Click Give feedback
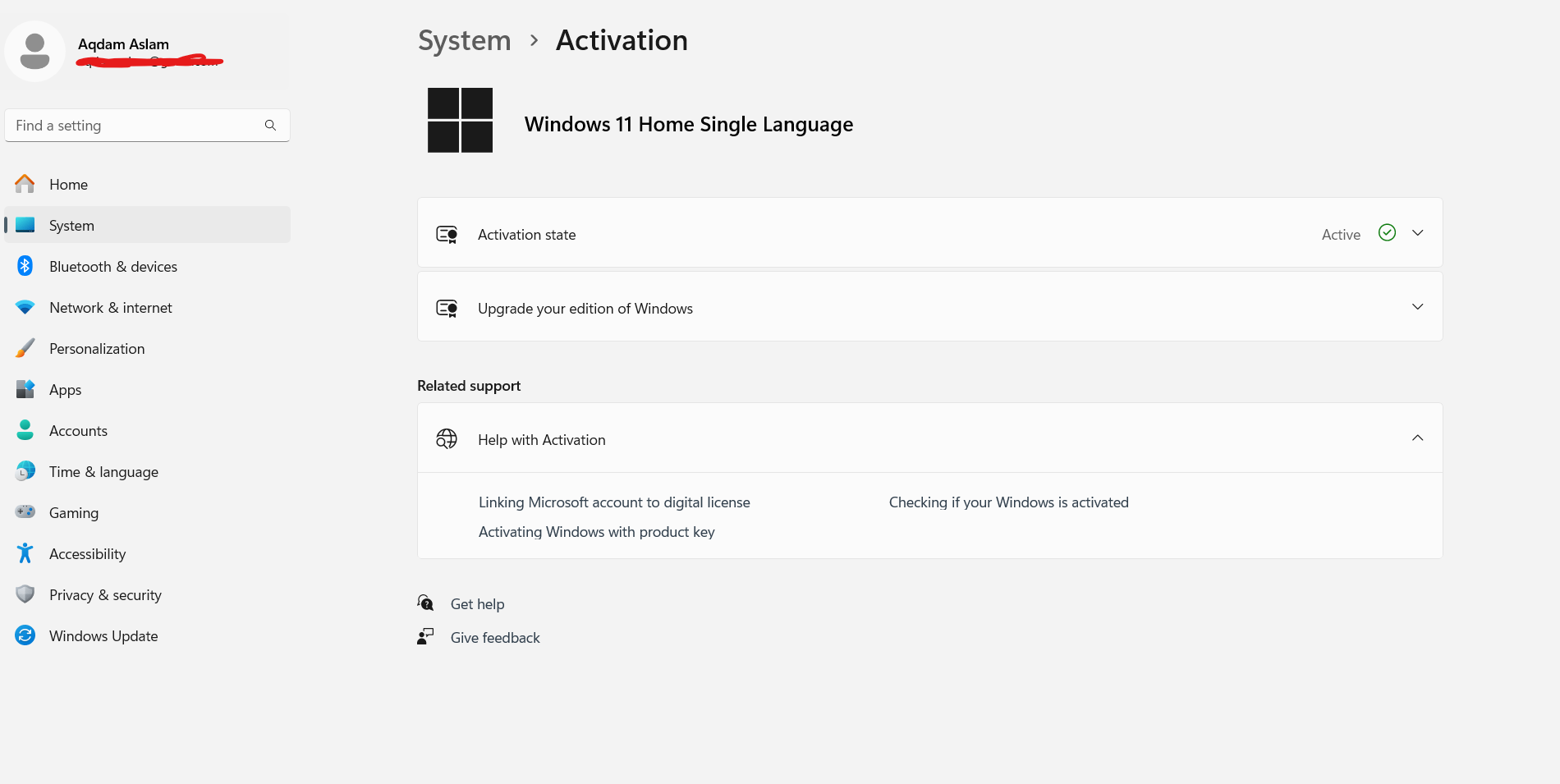The image size is (1560, 784). tap(494, 637)
